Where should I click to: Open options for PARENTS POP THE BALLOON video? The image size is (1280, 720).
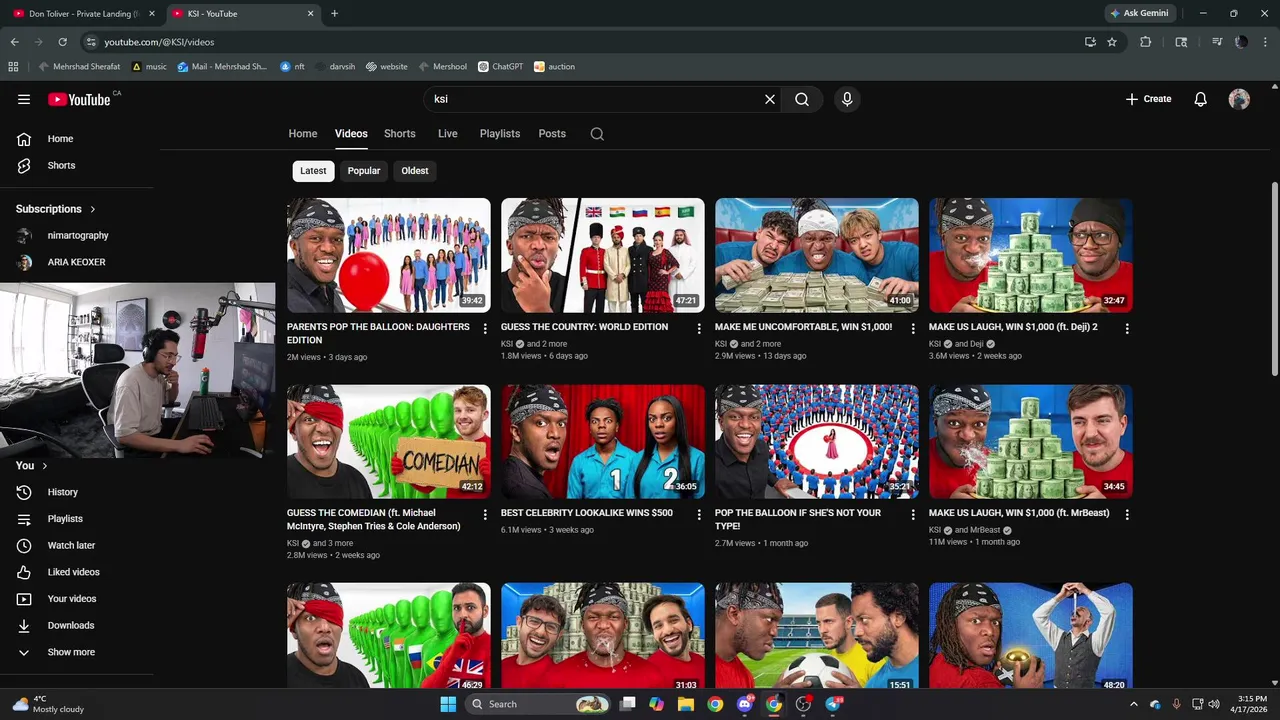pyautogui.click(x=485, y=329)
